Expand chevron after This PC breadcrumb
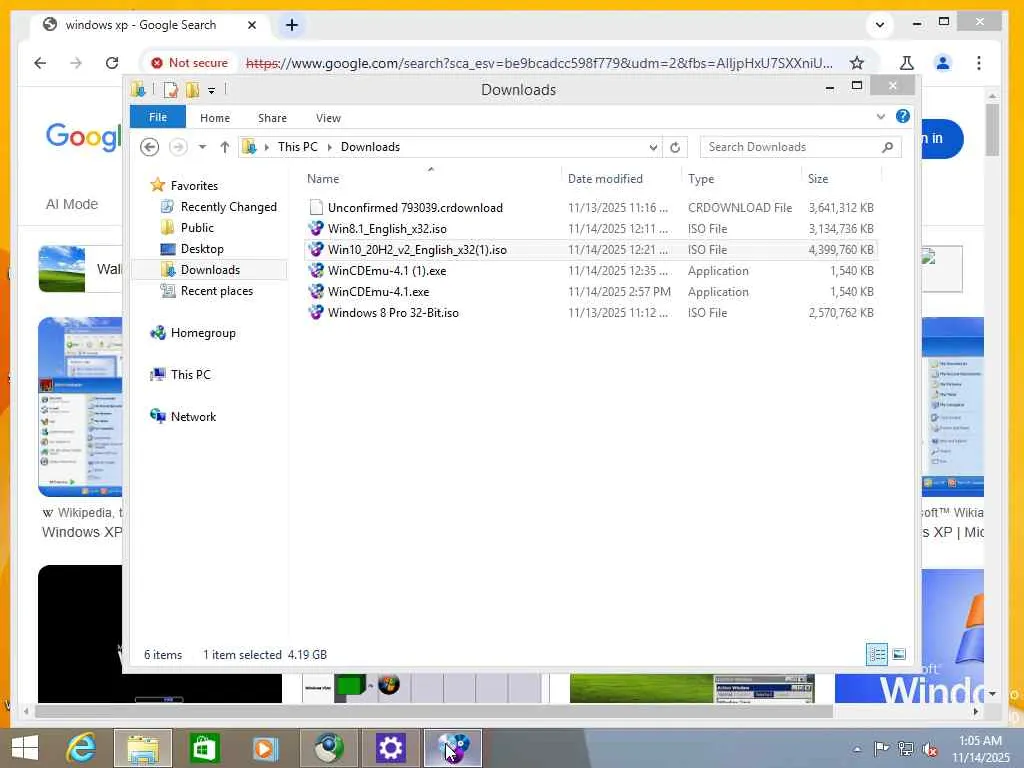Screen dimensions: 1024x768 point(329,147)
